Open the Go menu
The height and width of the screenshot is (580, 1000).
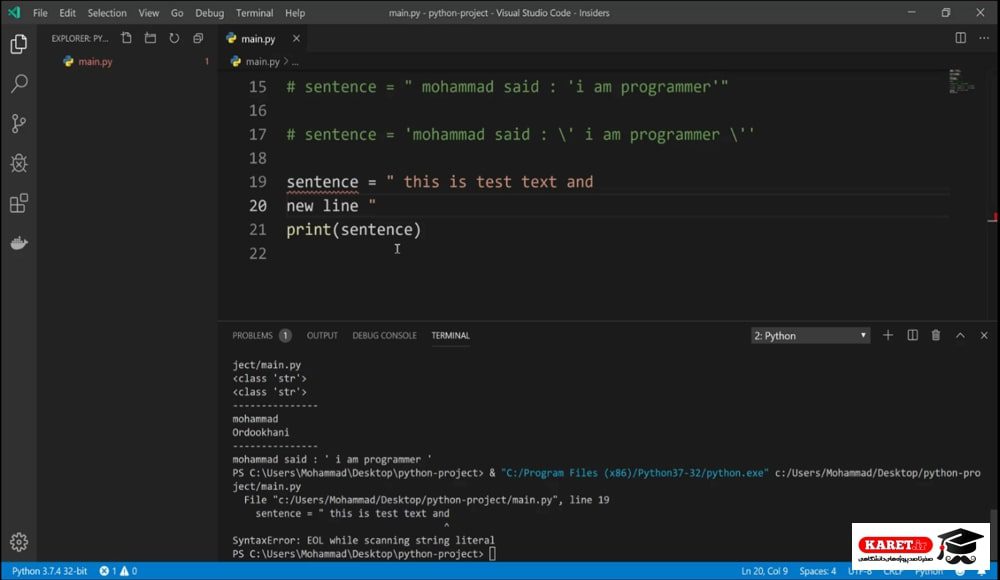tap(177, 13)
